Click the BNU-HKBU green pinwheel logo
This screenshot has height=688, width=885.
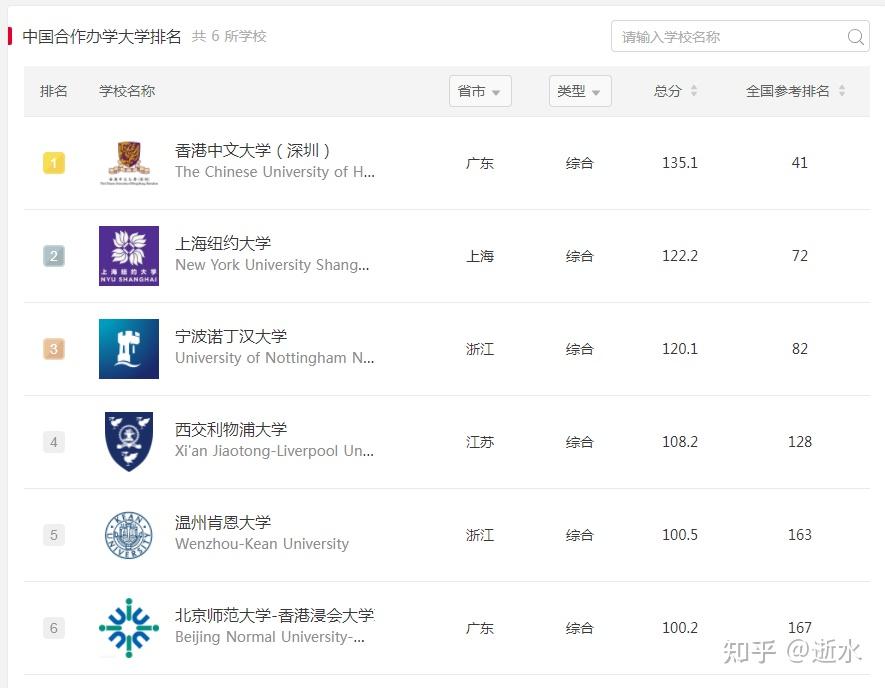click(128, 628)
